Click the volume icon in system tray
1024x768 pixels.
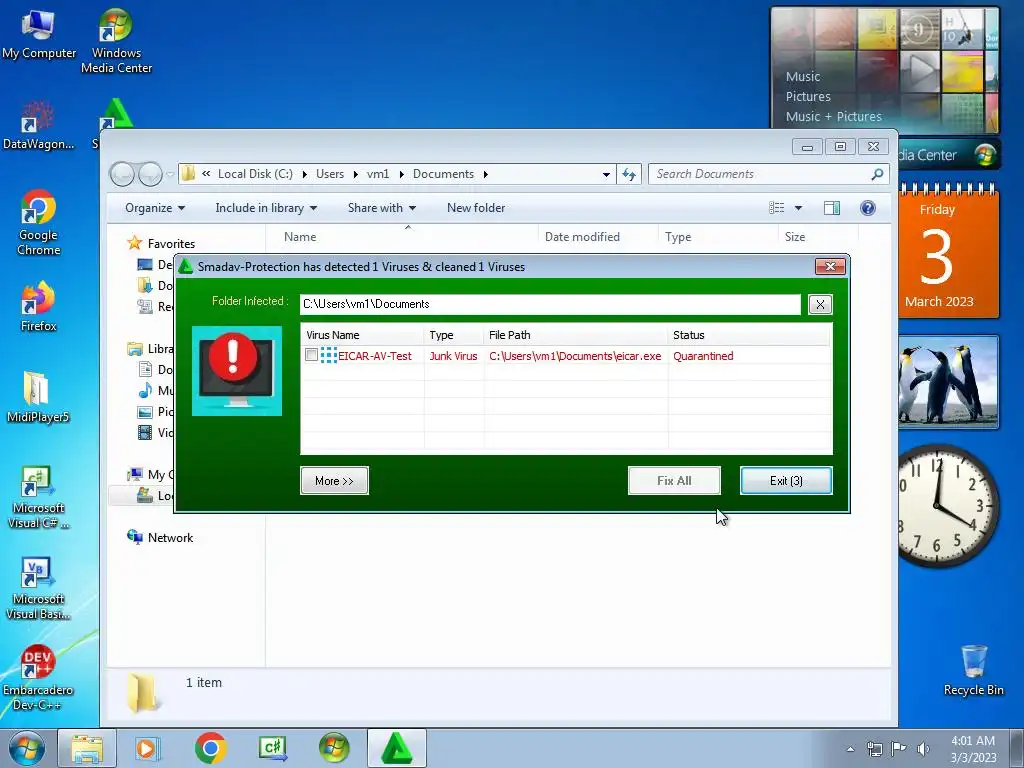[x=923, y=749]
